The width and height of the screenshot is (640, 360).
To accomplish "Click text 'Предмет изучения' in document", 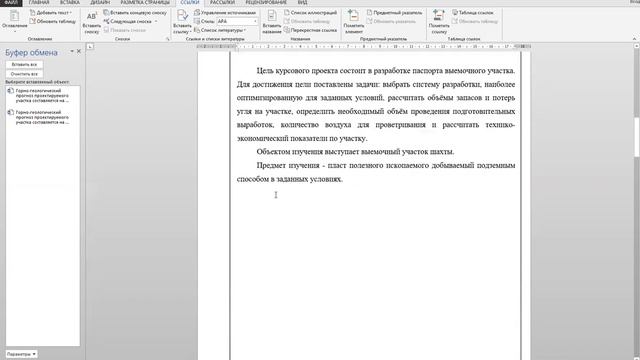I will coord(288,165).
